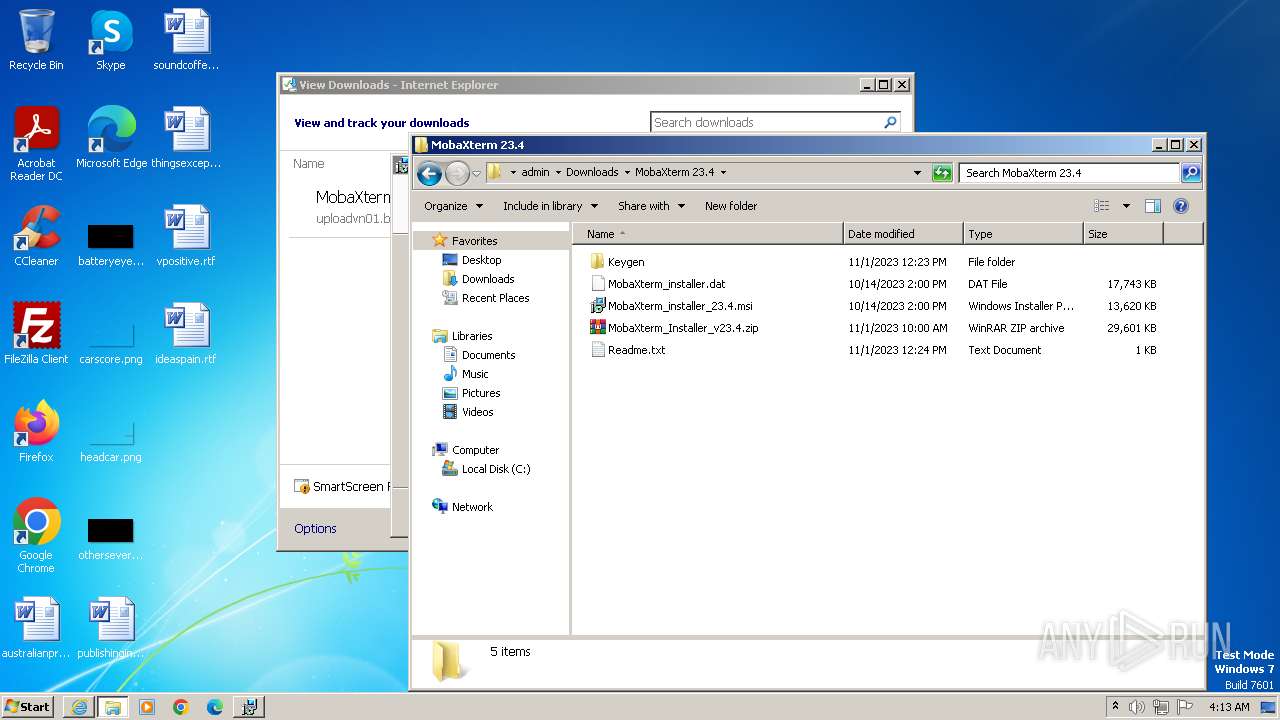Select headcar.png on the desktop
This screenshot has width=1280, height=720.
tap(111, 438)
